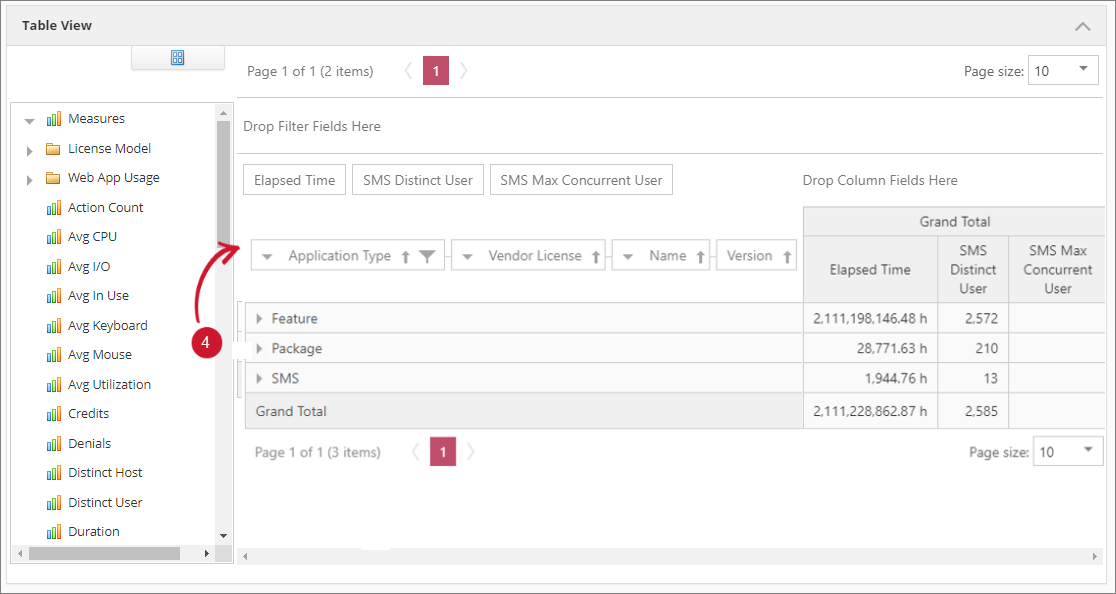Click the Distinct User measure item

(x=105, y=502)
